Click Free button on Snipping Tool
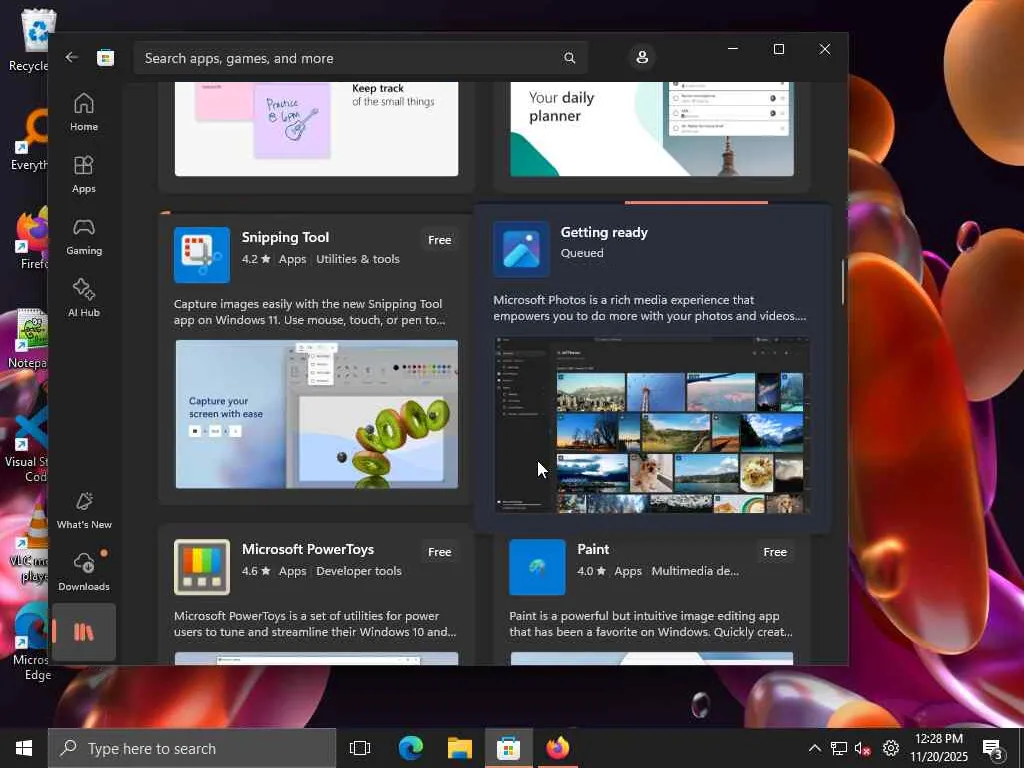 tap(440, 240)
